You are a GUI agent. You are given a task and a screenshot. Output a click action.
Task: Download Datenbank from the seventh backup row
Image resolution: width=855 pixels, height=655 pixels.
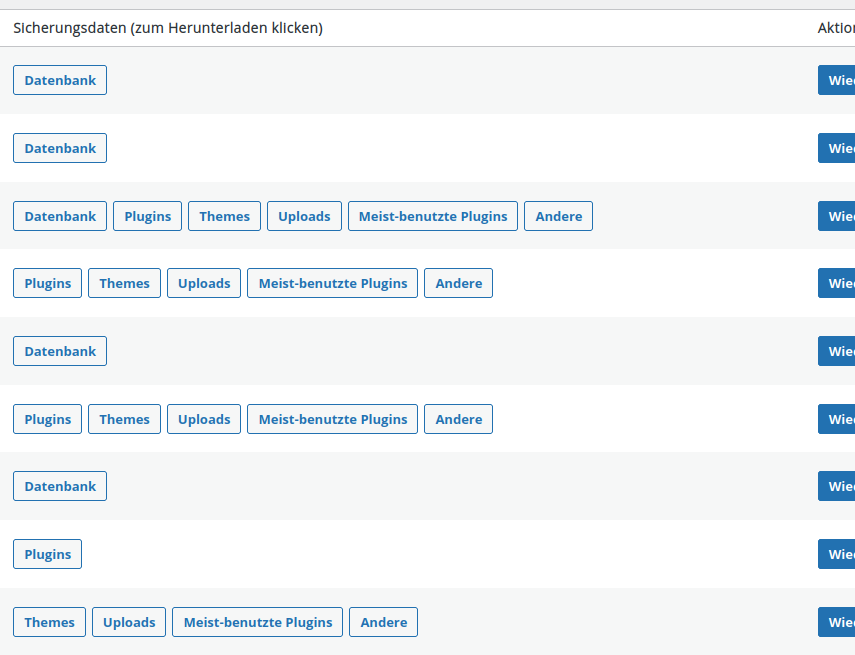click(x=60, y=486)
